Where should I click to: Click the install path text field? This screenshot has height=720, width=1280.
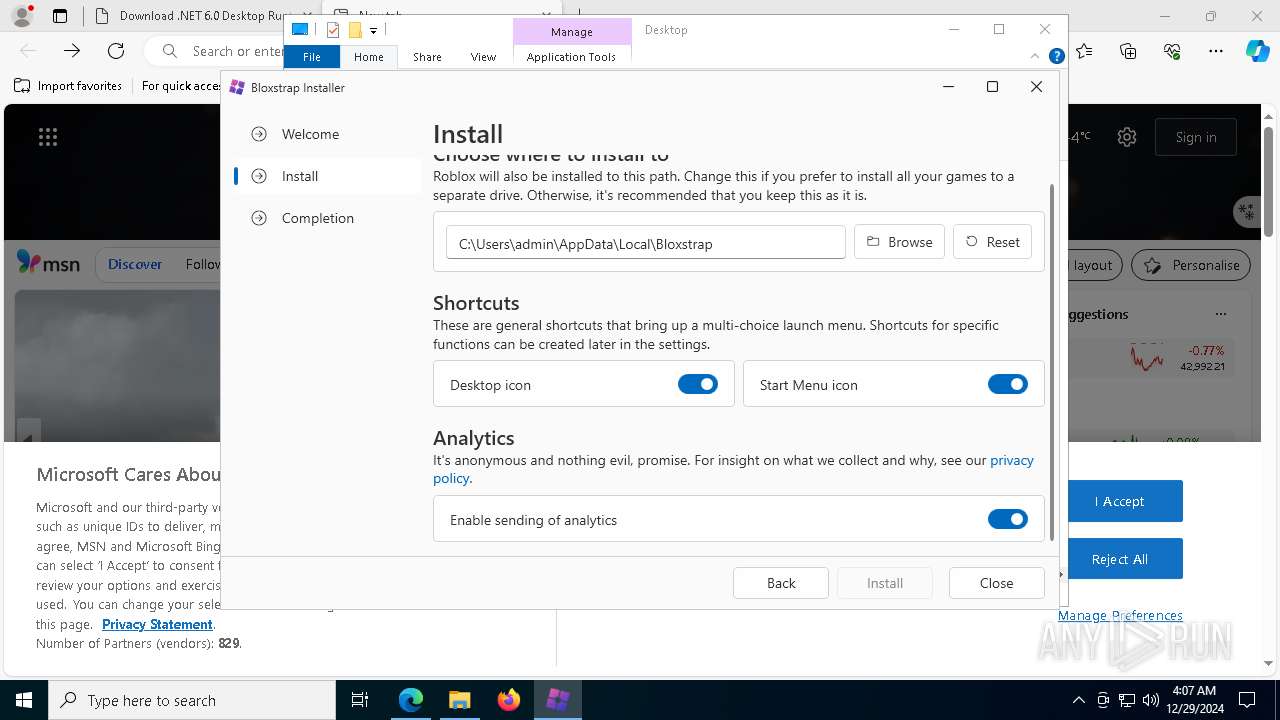[x=646, y=242]
